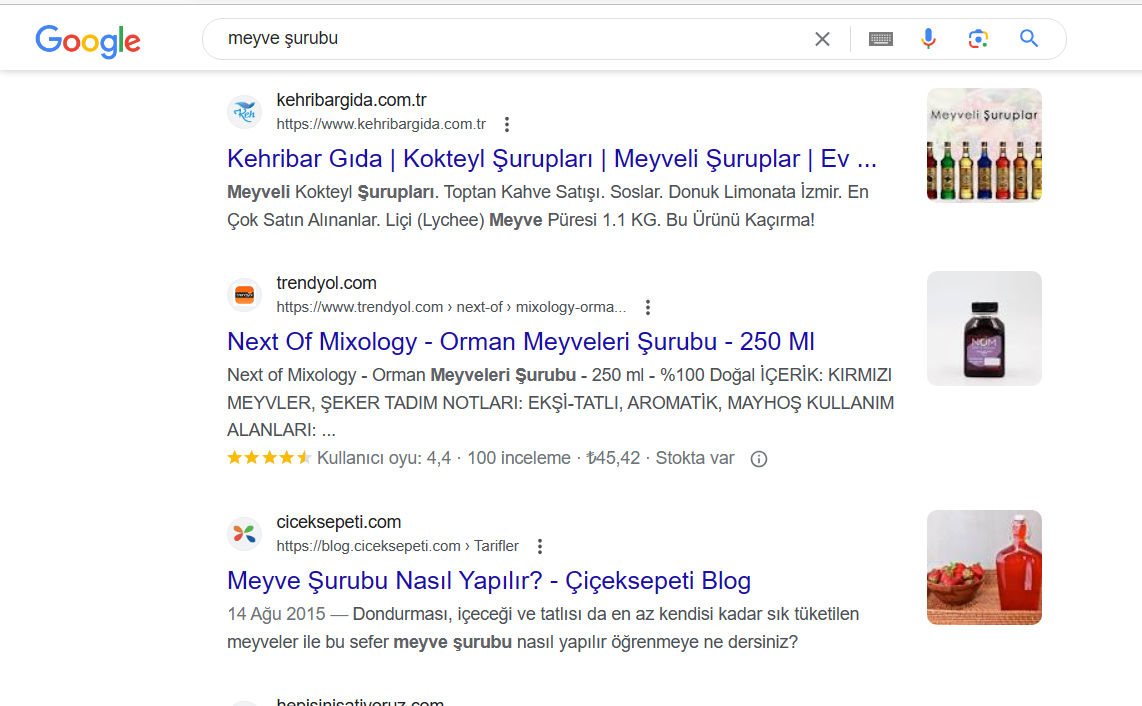Click 'Stokta var' availability text

(695, 458)
